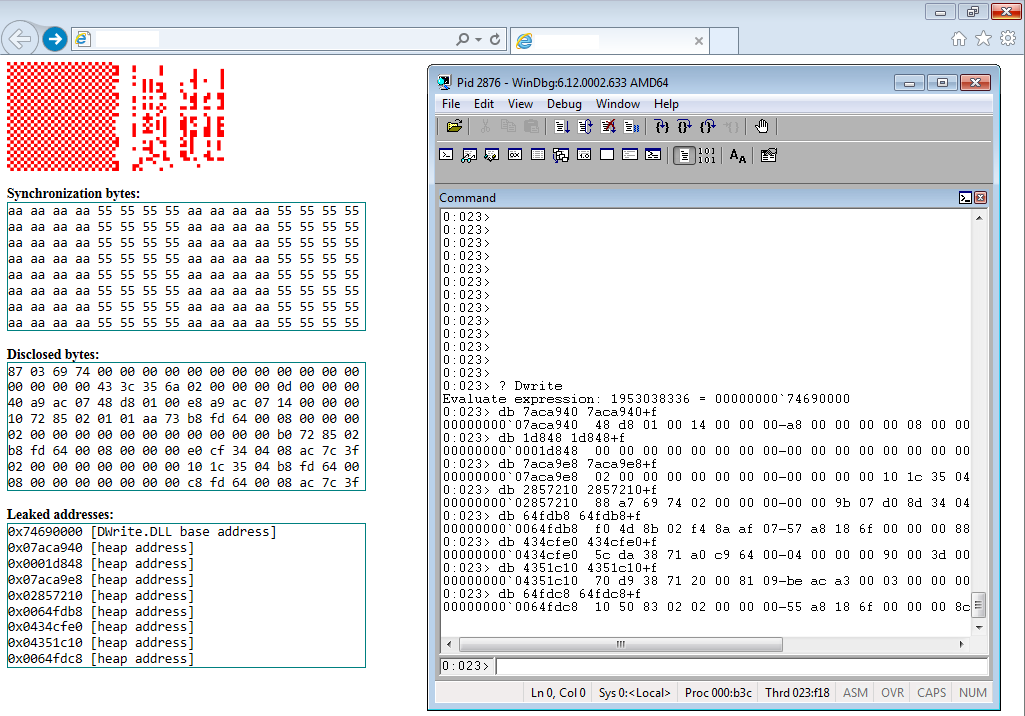Open the Debug menu in WinDbg
Image resolution: width=1025 pixels, height=716 pixels.
pyautogui.click(x=564, y=104)
